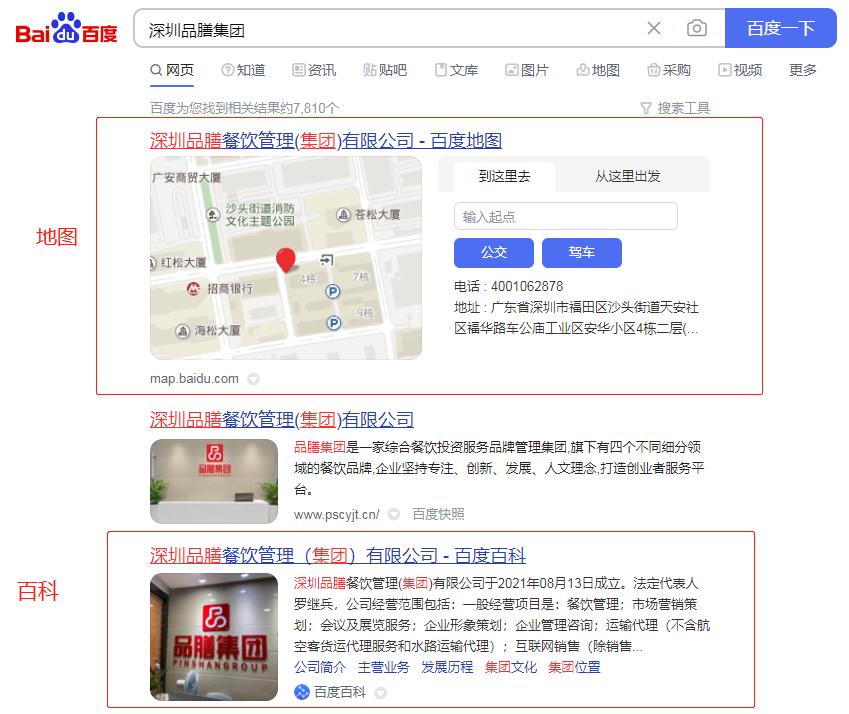Open the 更多 dropdown
The height and width of the screenshot is (714, 849).
[802, 70]
